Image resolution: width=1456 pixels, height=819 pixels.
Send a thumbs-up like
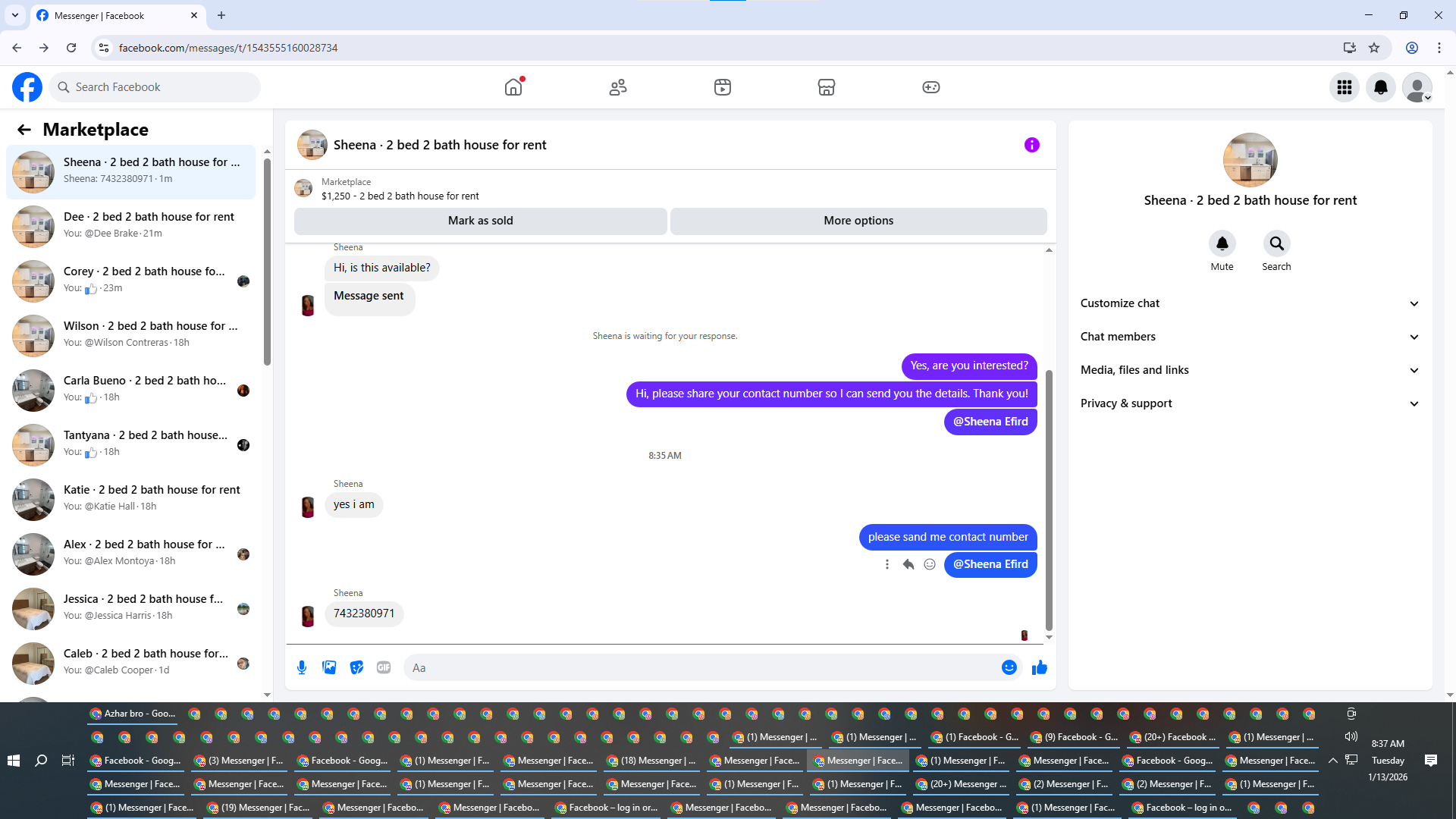point(1039,667)
